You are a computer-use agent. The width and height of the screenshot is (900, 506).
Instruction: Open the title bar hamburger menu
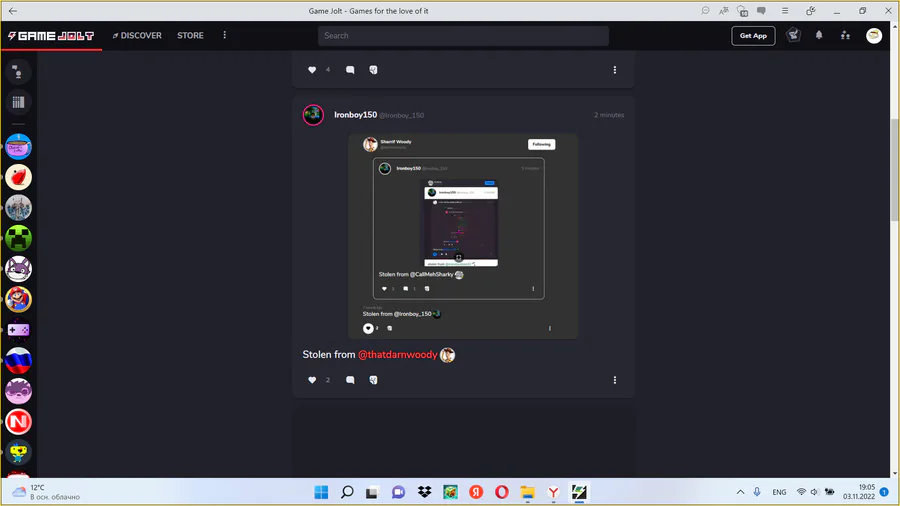pyautogui.click(x=785, y=11)
